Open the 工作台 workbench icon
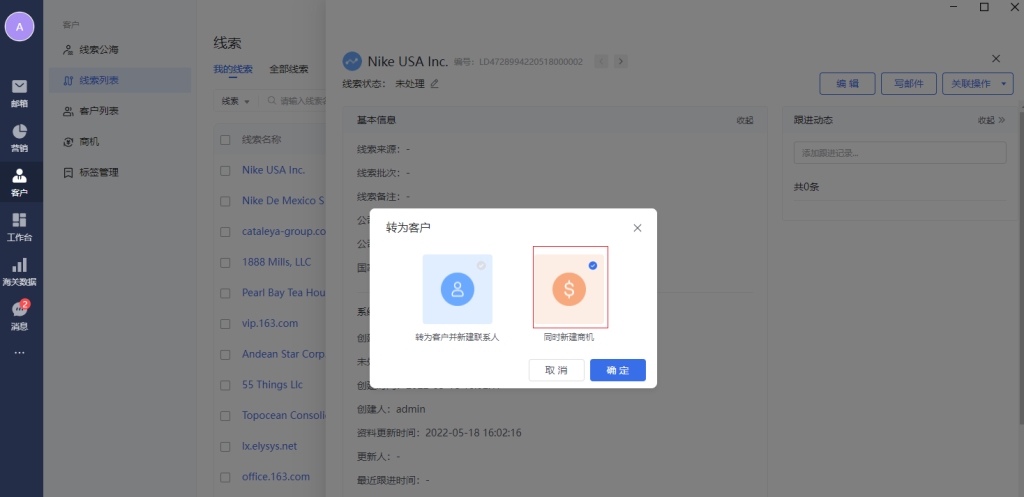The image size is (1024, 497). [19, 226]
